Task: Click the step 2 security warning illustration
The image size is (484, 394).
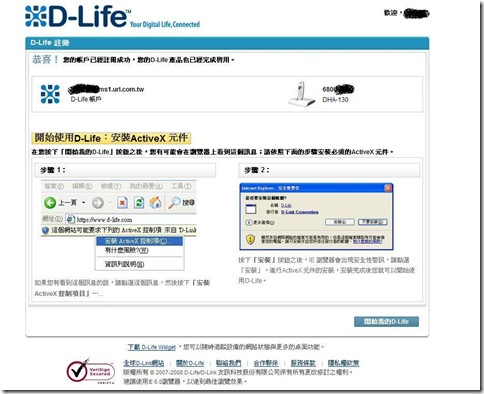Action: 316,217
